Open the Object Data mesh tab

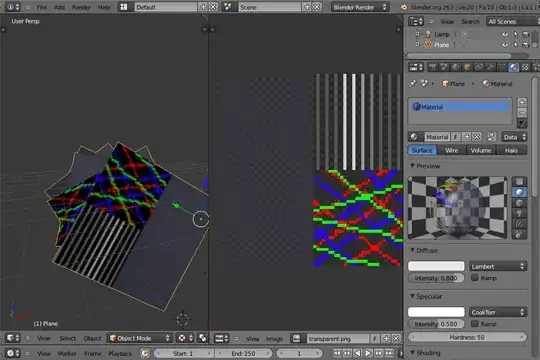click(502, 67)
